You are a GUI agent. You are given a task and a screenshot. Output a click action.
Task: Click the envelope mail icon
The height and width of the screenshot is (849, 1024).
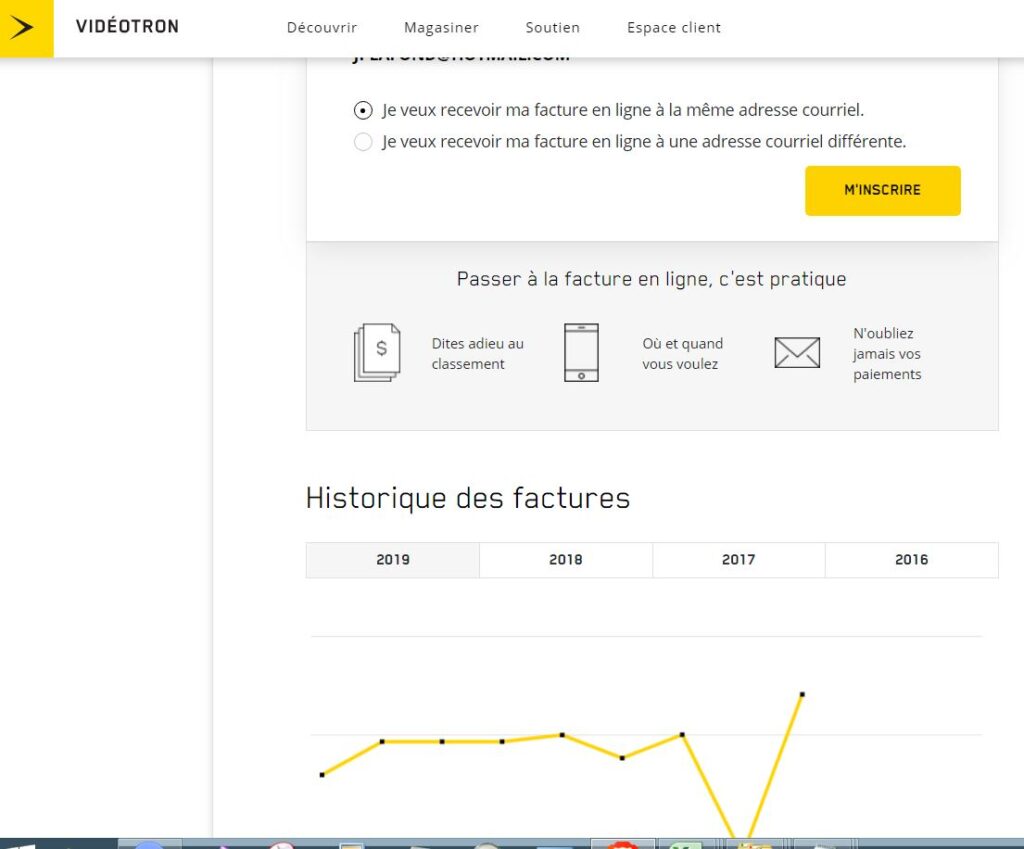pos(797,353)
